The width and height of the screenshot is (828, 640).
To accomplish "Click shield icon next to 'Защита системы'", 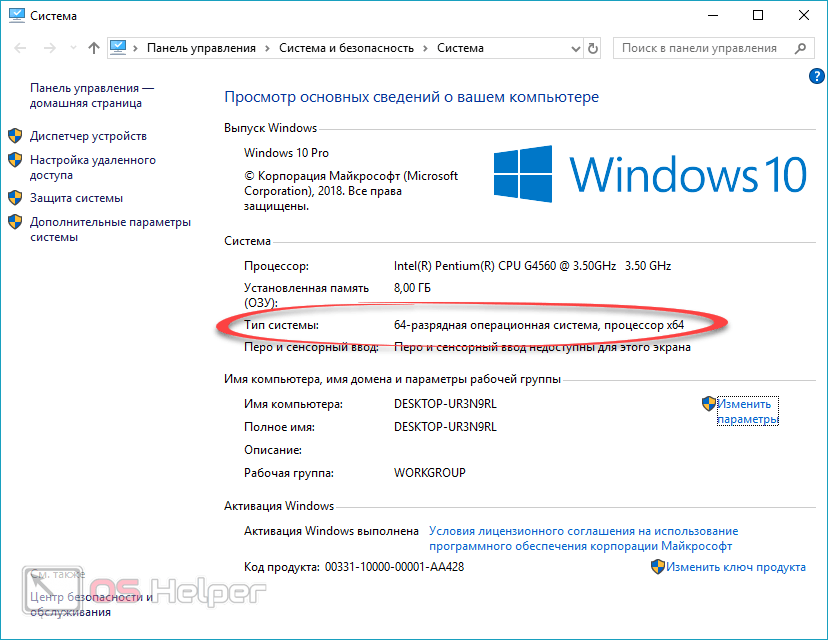I will coord(15,197).
